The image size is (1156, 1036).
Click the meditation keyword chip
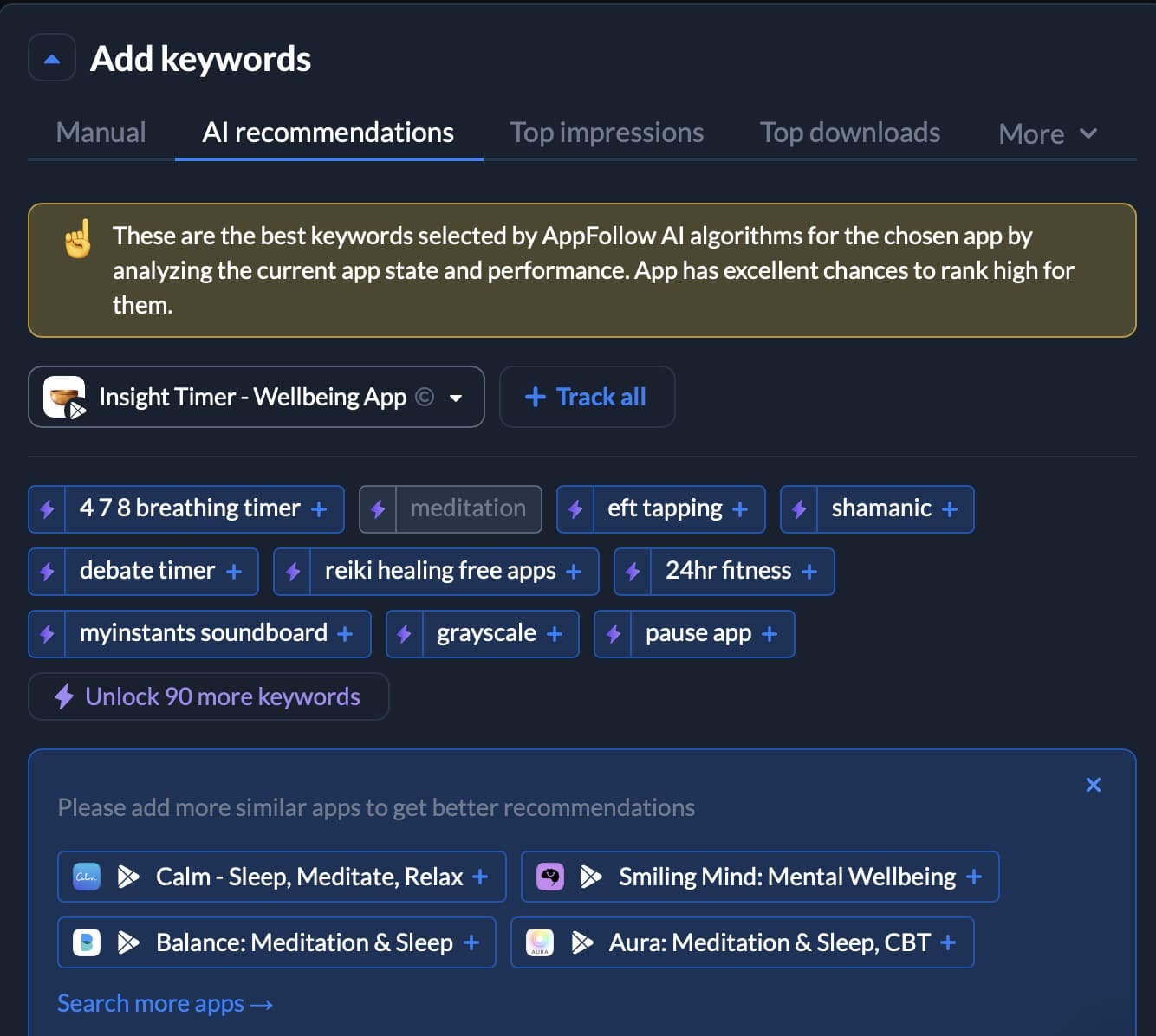(x=451, y=509)
